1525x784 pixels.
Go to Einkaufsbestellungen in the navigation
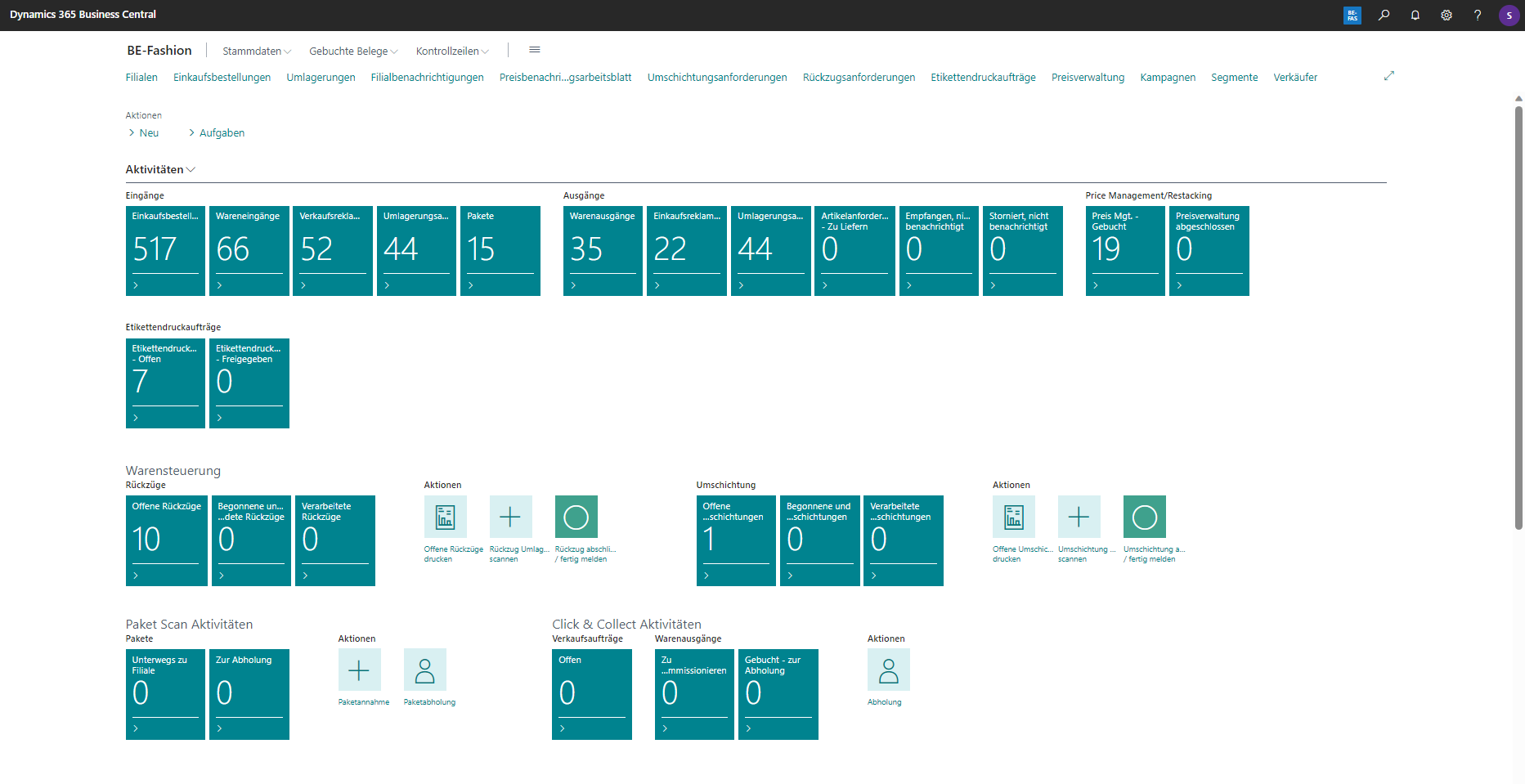coord(222,77)
